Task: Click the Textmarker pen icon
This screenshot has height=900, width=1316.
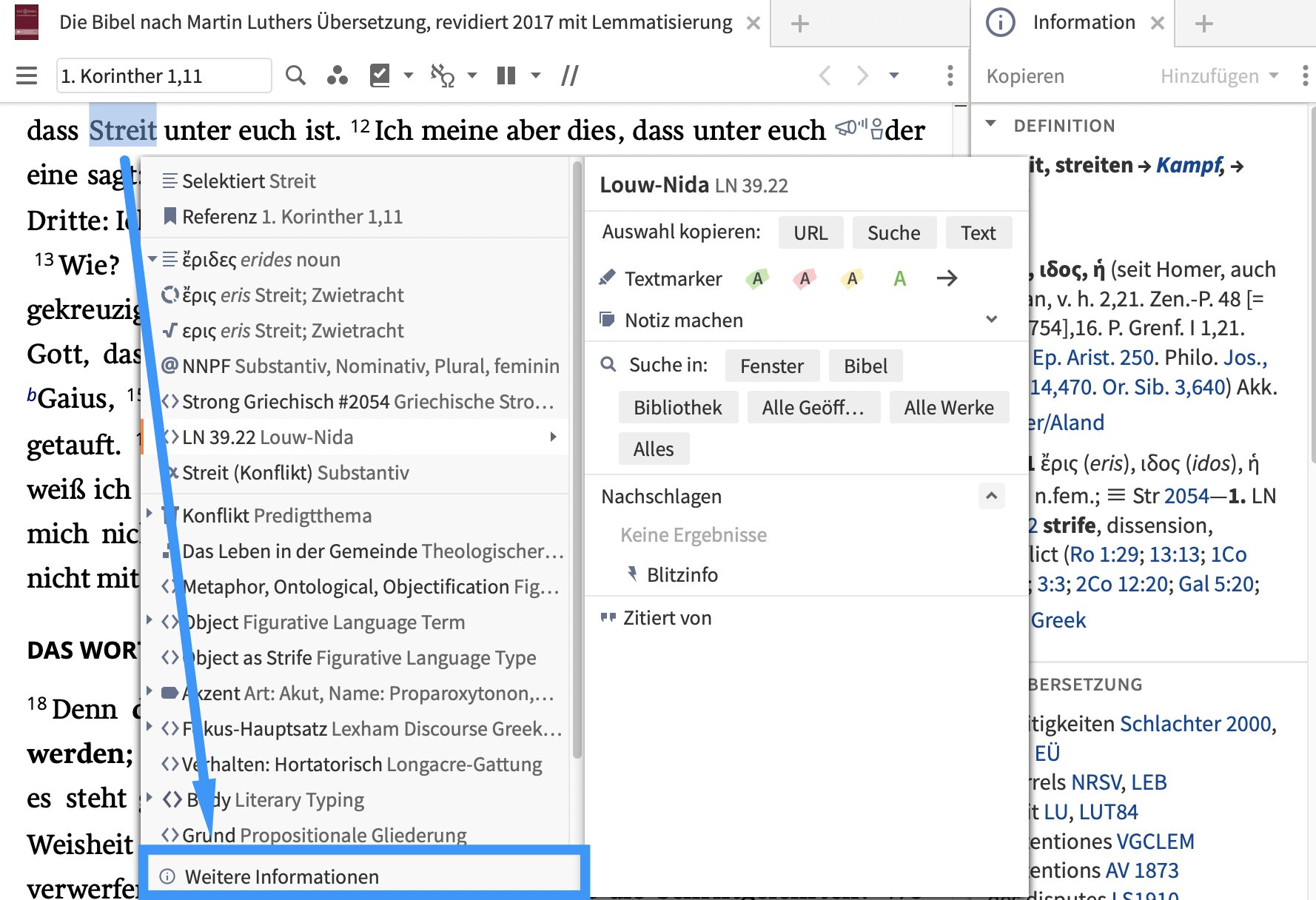Action: (x=607, y=278)
